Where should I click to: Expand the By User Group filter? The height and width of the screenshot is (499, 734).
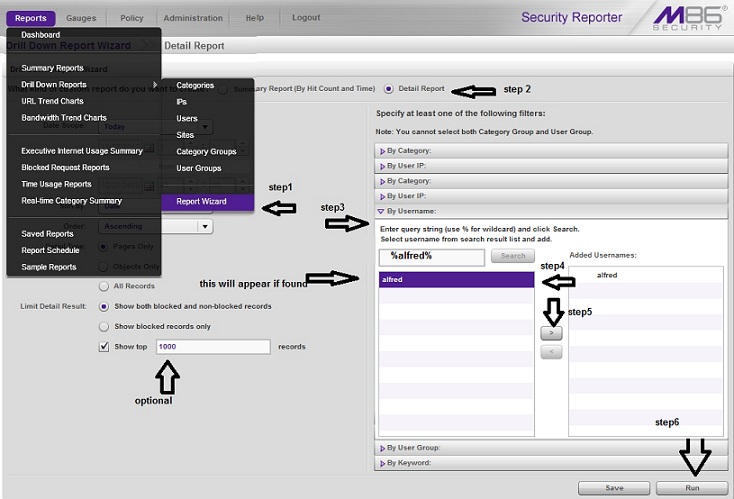[414, 447]
